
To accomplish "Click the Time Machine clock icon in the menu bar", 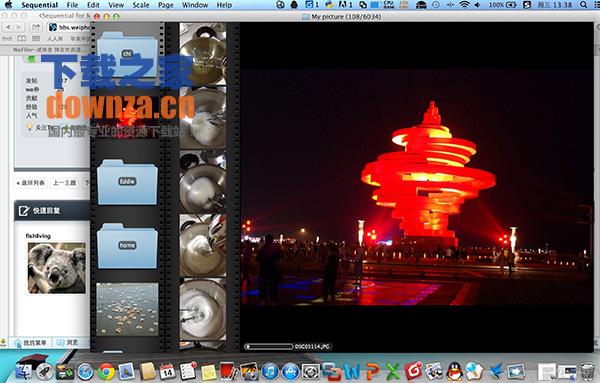I will point(435,5).
